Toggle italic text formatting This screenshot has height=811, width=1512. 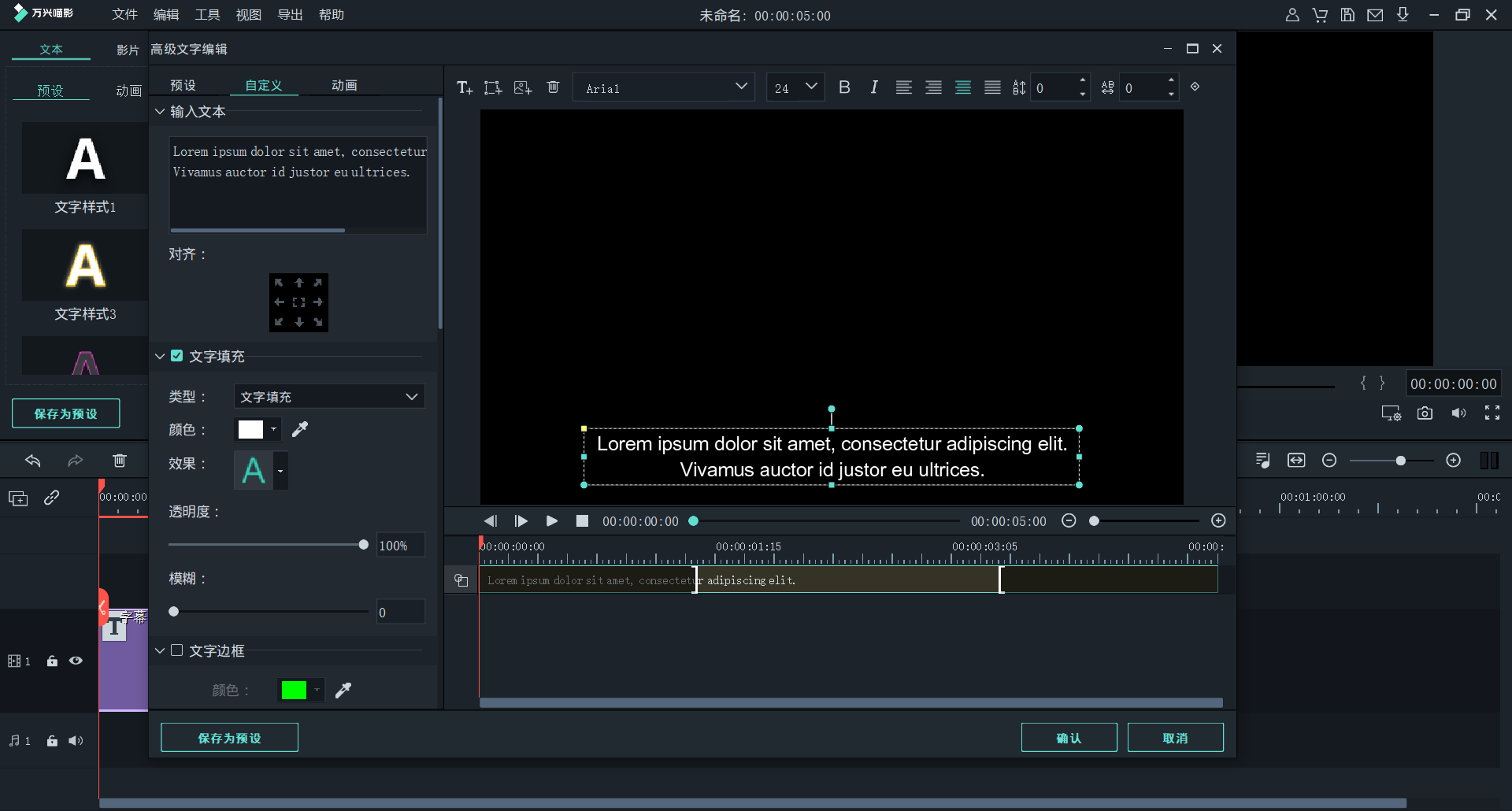tap(873, 87)
